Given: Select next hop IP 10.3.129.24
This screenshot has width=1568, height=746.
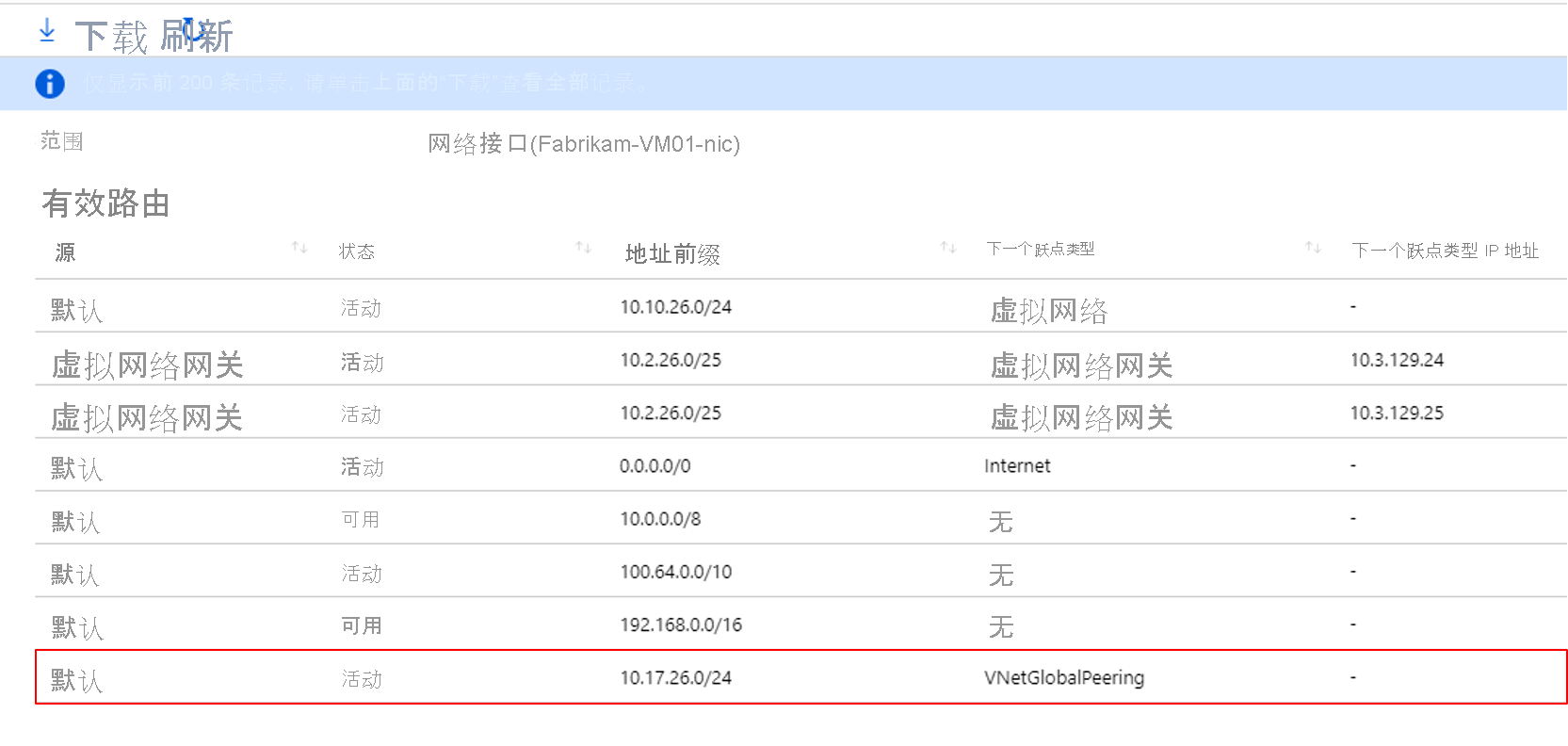Looking at the screenshot, I should coord(1397,360).
